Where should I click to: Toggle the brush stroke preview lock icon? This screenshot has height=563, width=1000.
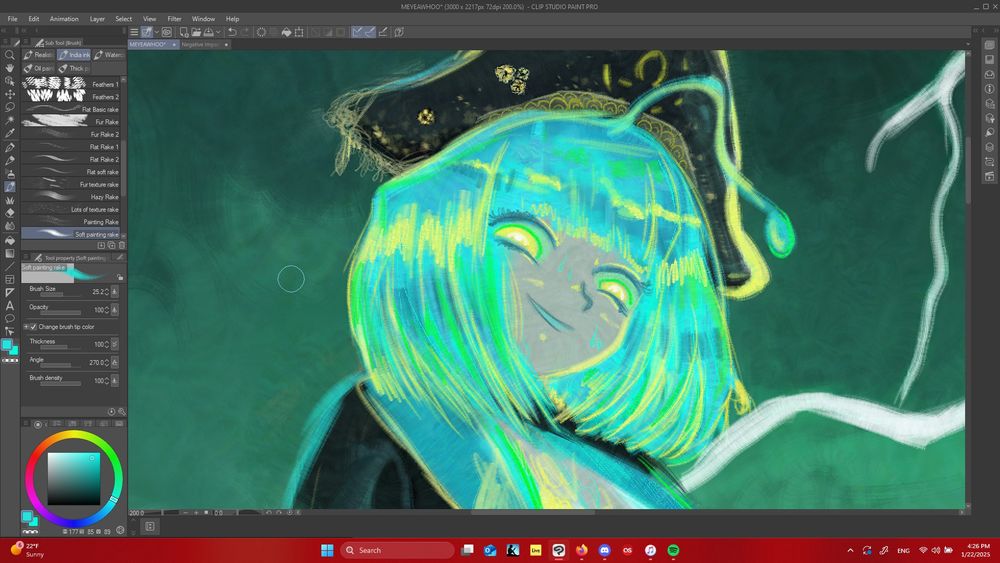tap(119, 277)
